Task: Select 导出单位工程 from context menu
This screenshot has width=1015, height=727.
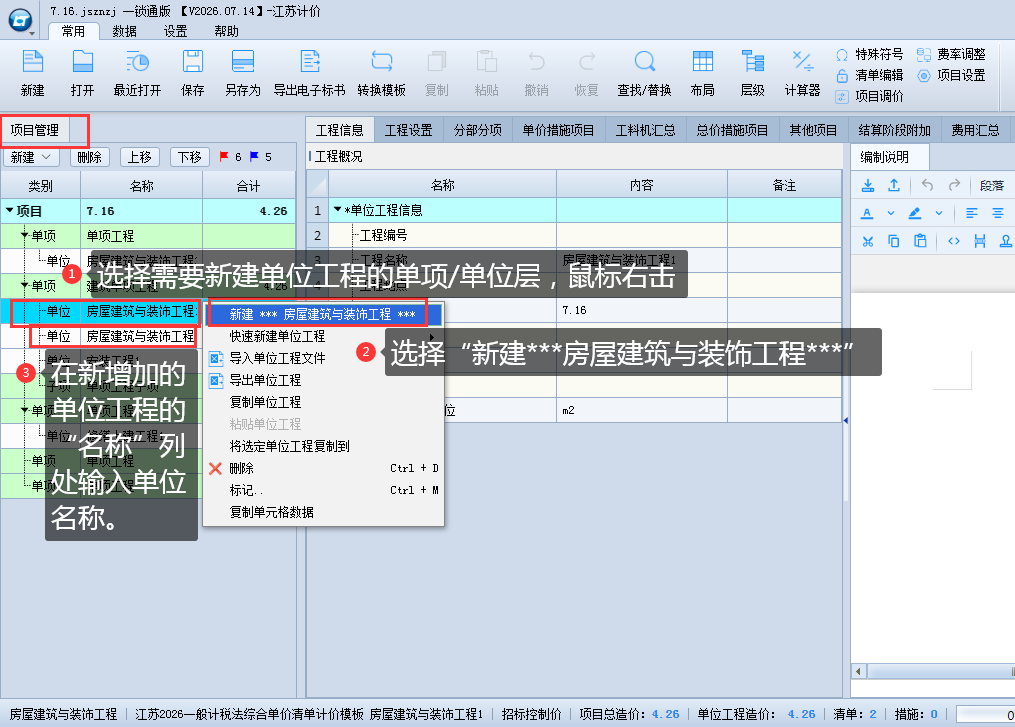Action: click(324, 381)
